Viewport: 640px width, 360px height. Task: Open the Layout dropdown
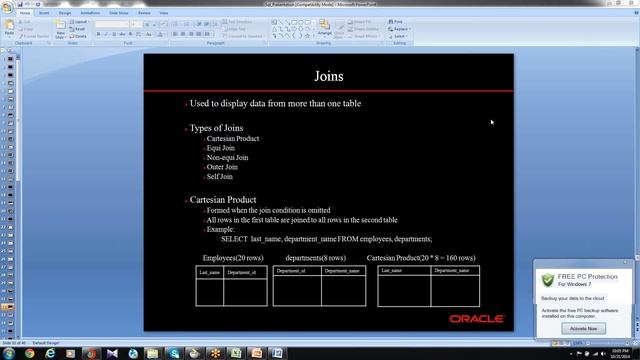tap(79, 22)
